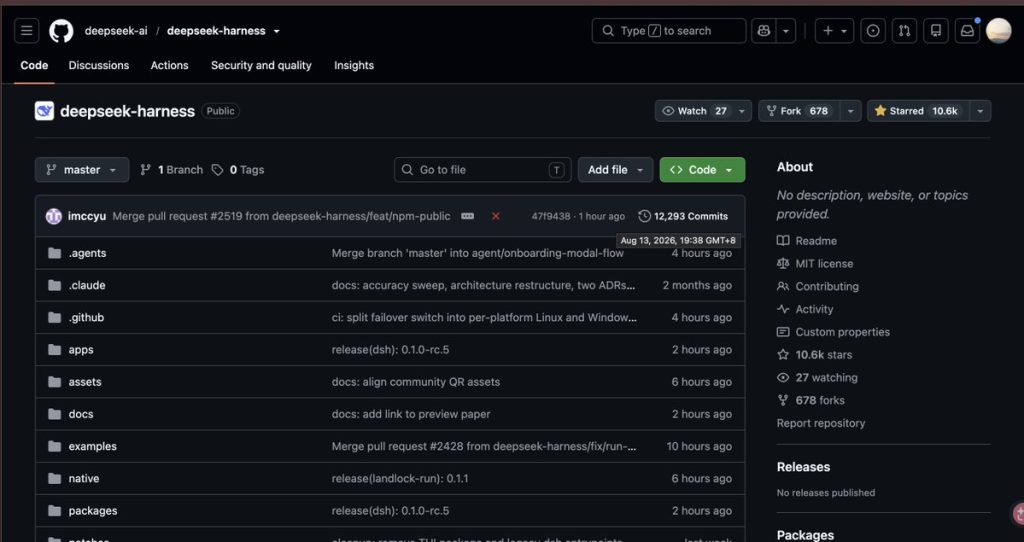Click the Go to file search field

point(483,170)
